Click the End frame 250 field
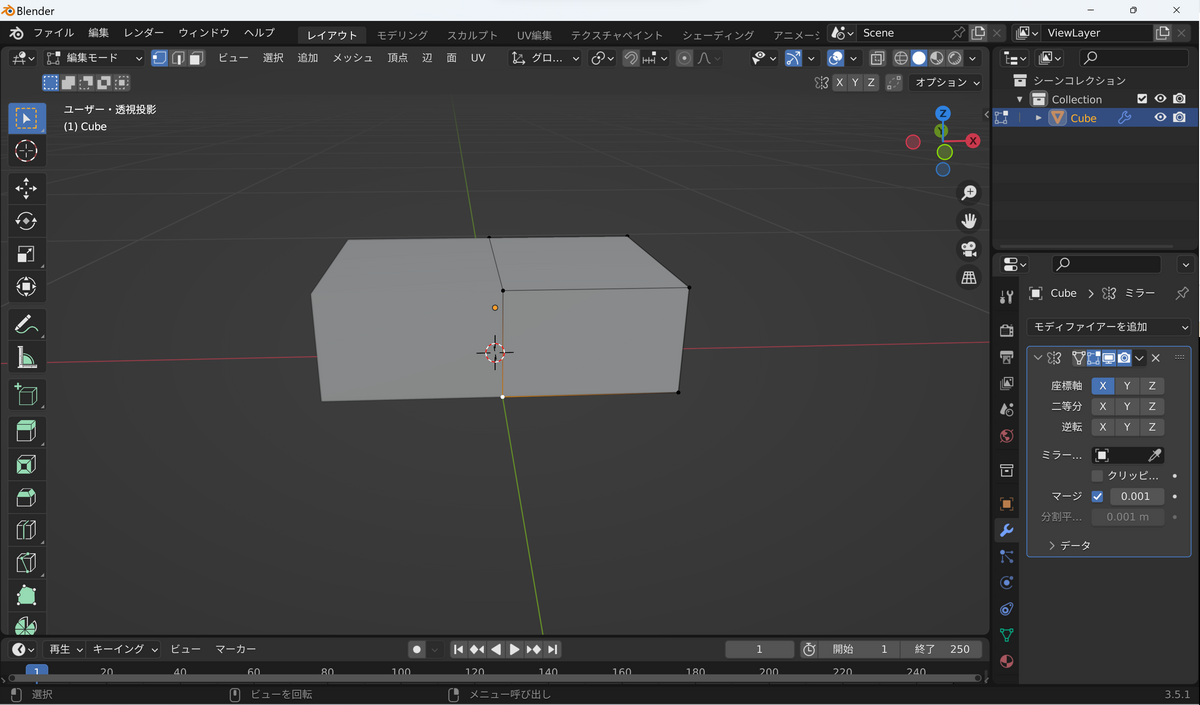 (x=941, y=649)
